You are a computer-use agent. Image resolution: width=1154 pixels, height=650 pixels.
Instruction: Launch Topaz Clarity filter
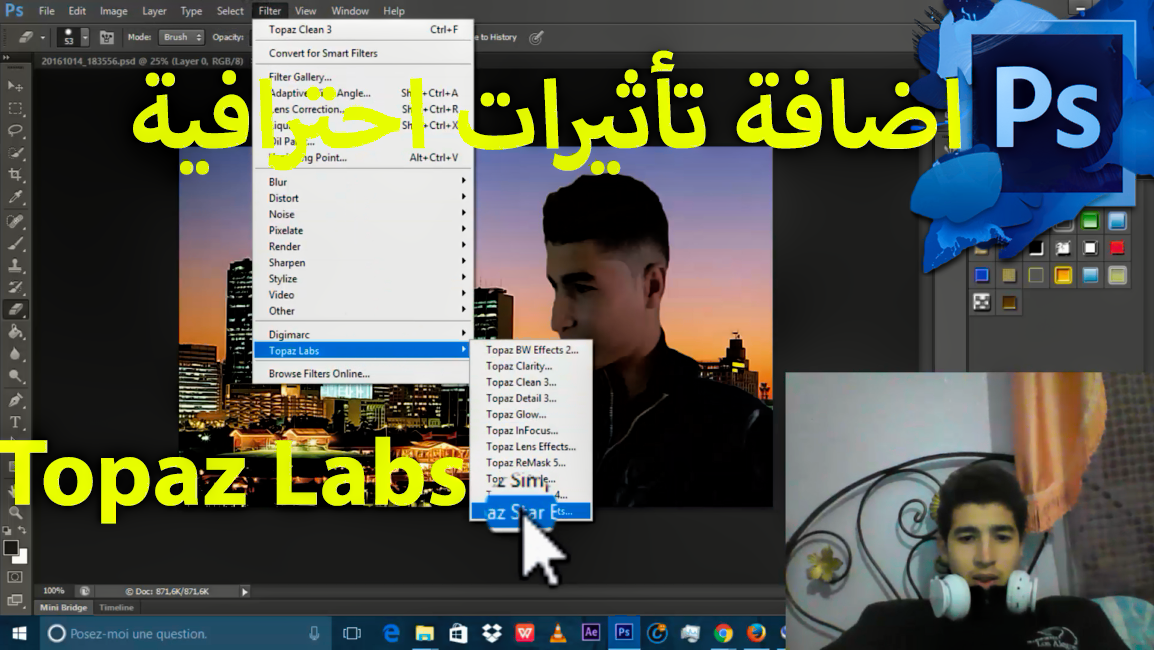pyautogui.click(x=531, y=366)
